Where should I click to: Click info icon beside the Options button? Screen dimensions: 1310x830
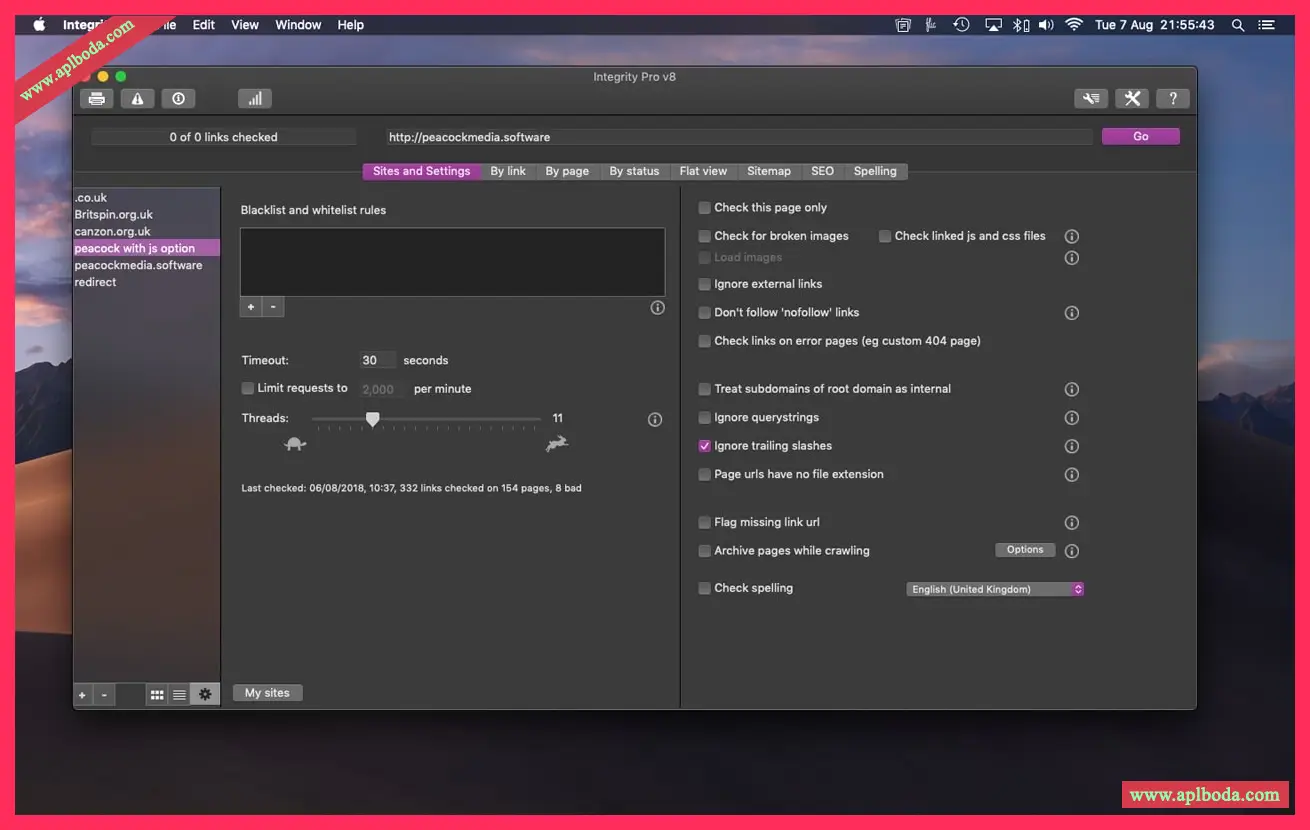(x=1072, y=551)
